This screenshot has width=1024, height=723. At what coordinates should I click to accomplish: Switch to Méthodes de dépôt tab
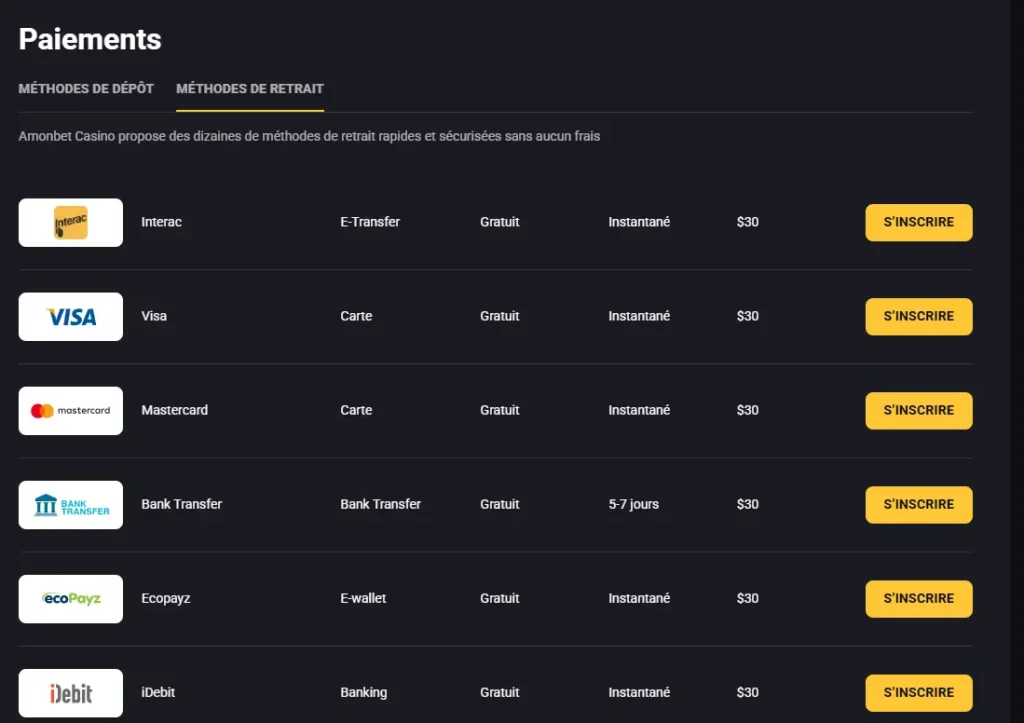[86, 88]
